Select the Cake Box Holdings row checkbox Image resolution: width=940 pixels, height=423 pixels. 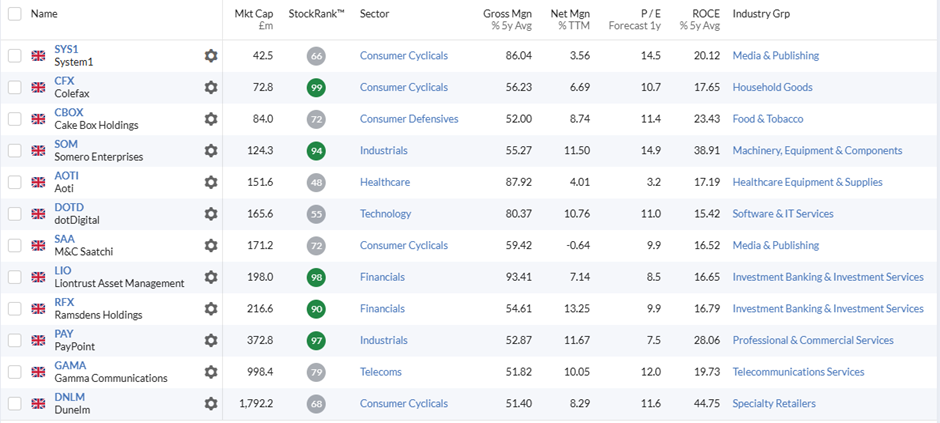[x=14, y=119]
